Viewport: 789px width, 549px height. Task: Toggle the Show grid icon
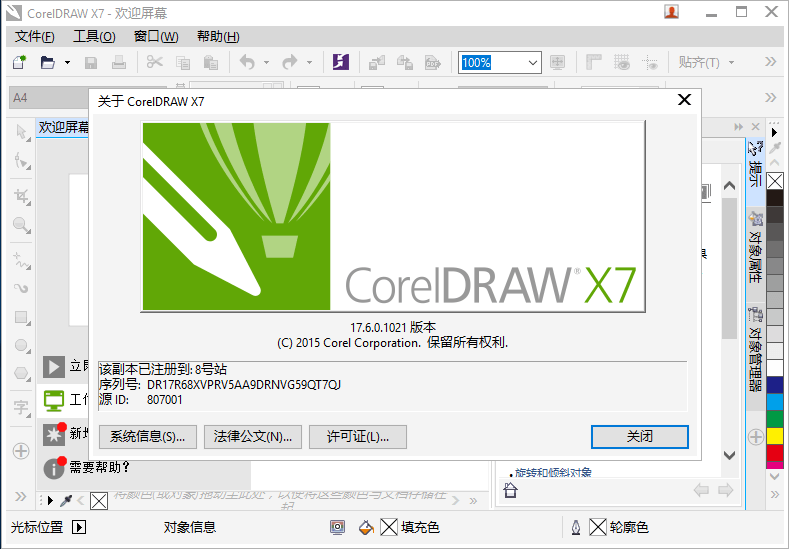[622, 62]
